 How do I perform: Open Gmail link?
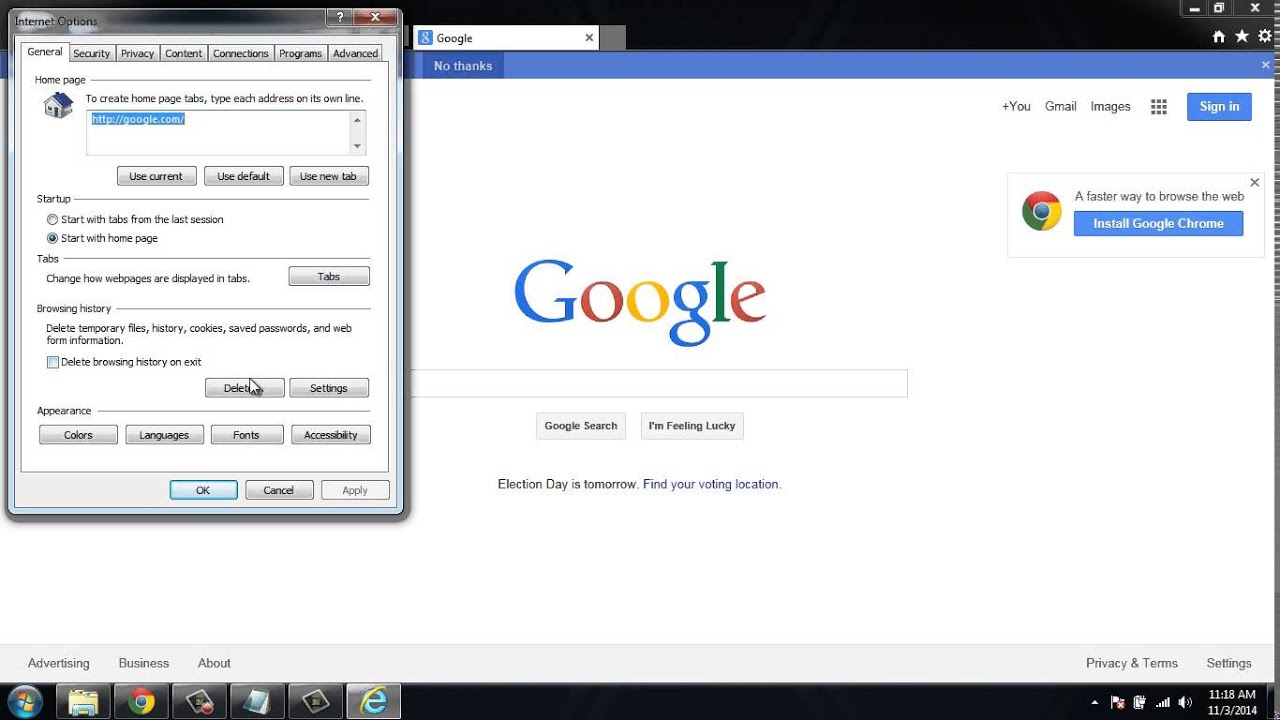[1061, 106]
